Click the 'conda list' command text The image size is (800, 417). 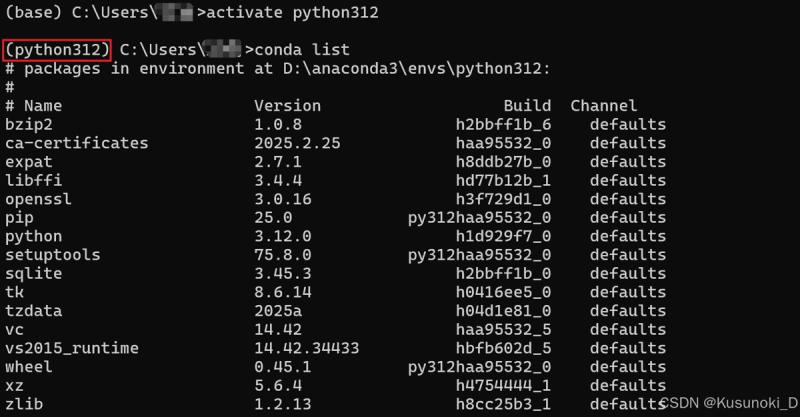click(302, 50)
